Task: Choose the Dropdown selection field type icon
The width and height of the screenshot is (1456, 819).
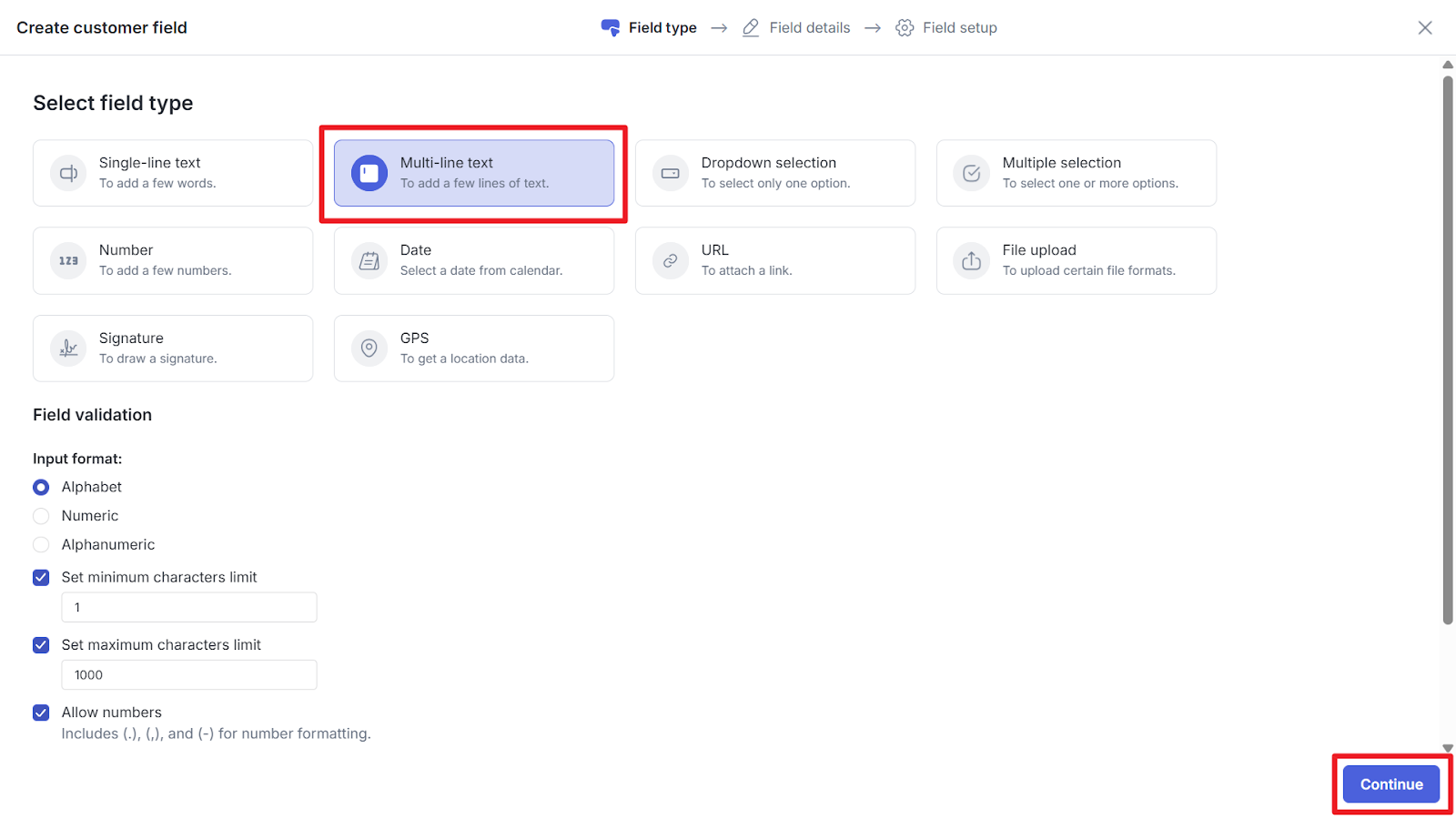Action: [671, 173]
